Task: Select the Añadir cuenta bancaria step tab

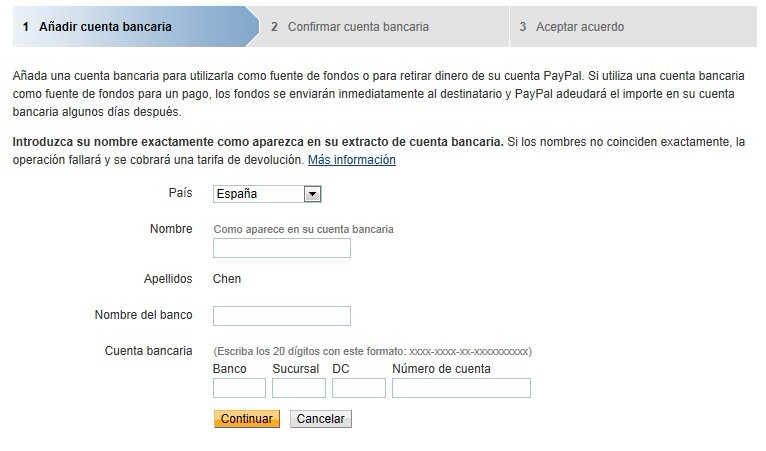Action: [x=105, y=27]
